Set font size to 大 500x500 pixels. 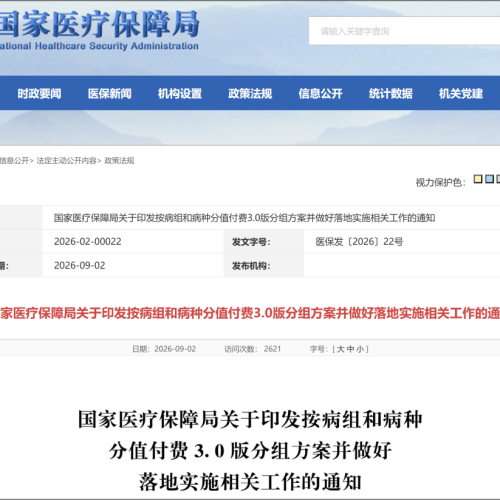point(340,349)
